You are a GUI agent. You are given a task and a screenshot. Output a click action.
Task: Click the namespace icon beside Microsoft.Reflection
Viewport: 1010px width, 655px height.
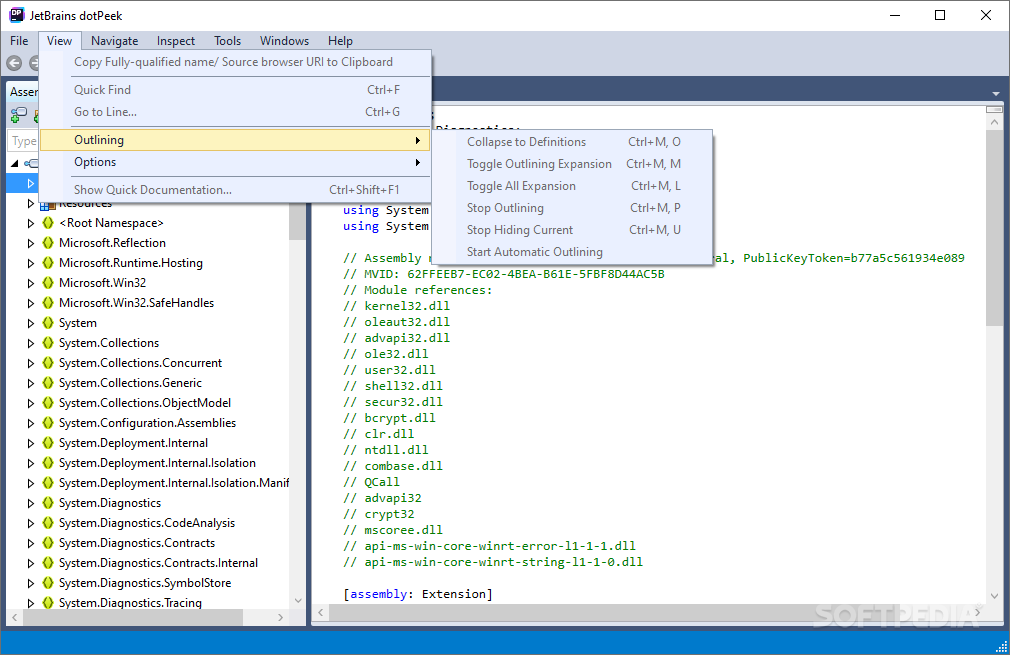pos(48,243)
